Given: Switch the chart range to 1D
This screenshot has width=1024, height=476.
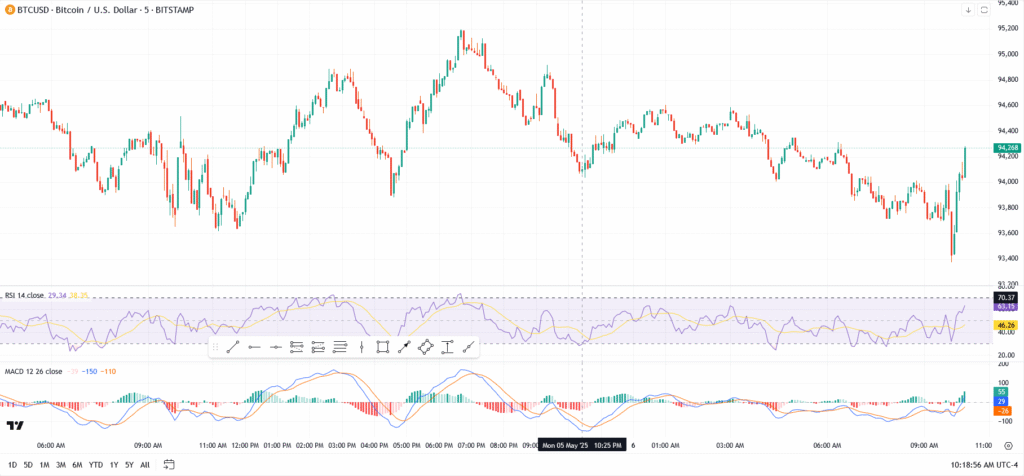Looking at the screenshot, I should (x=11, y=464).
